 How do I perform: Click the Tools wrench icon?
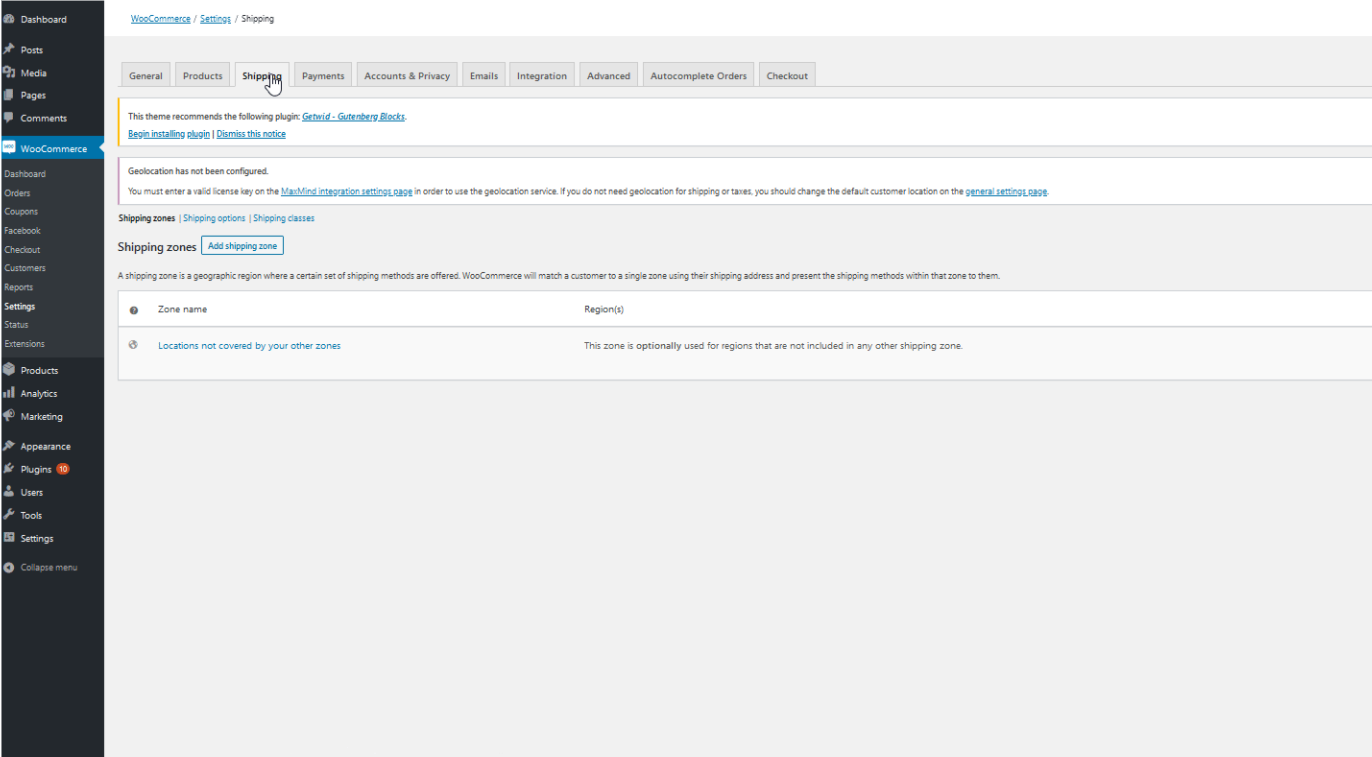[9, 515]
